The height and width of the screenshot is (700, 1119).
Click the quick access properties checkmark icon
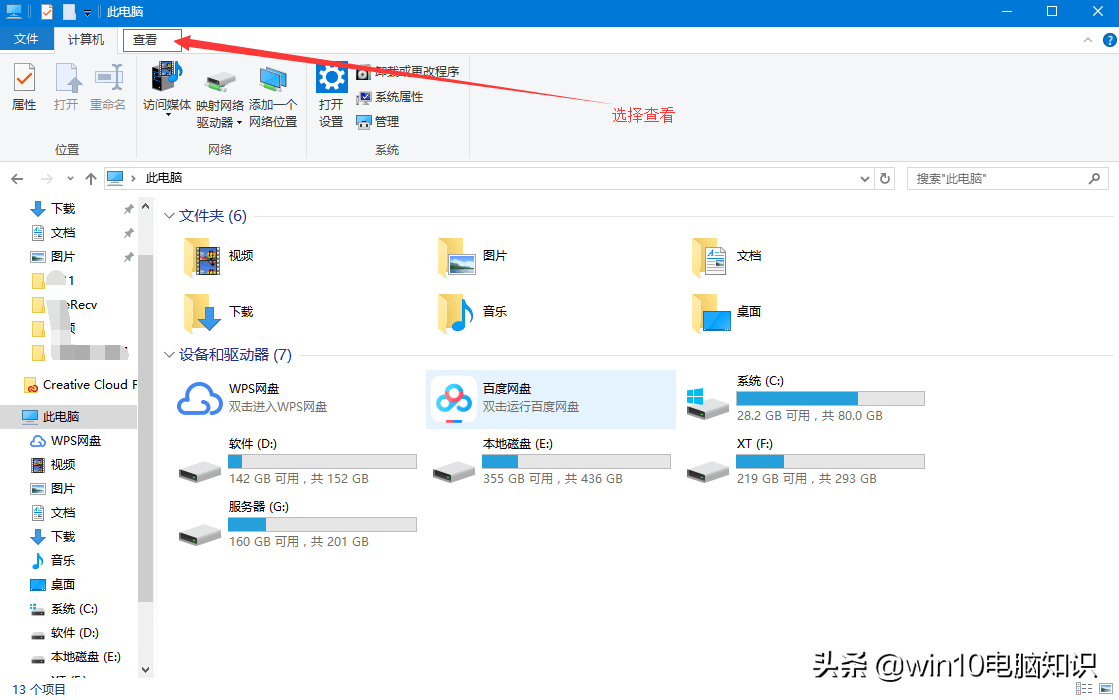click(47, 12)
